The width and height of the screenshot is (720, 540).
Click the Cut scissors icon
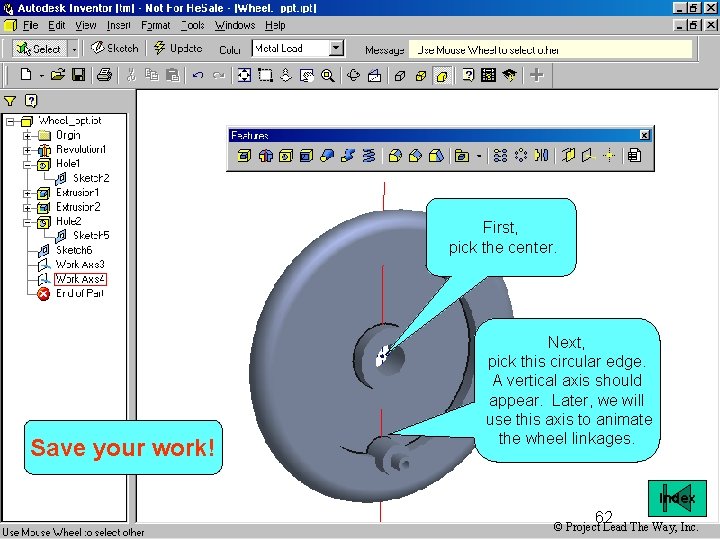point(131,75)
